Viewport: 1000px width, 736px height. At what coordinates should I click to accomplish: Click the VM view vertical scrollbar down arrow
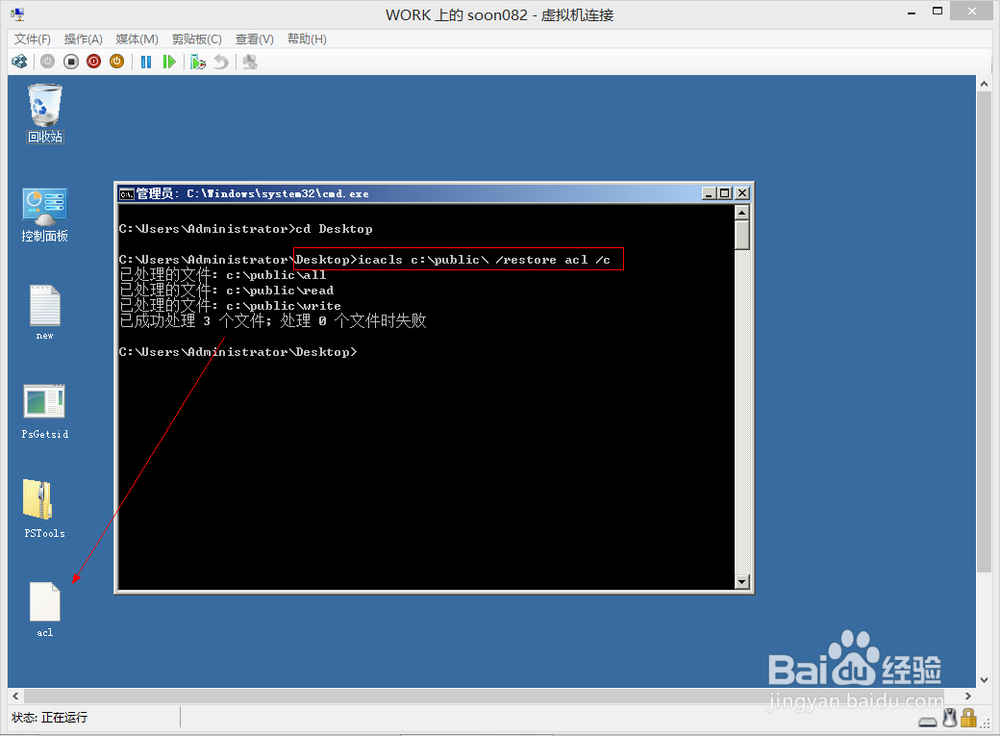click(984, 679)
